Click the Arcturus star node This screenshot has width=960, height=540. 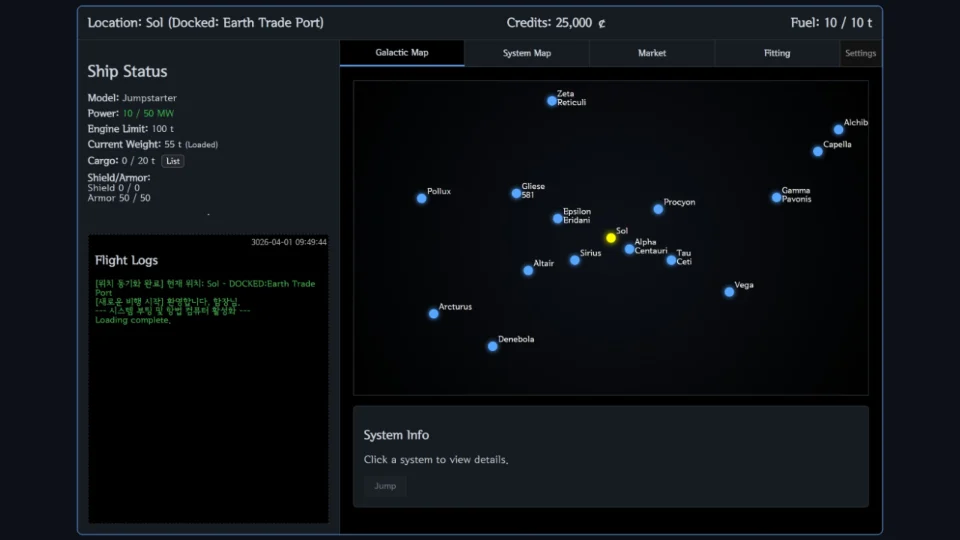pyautogui.click(x=433, y=314)
